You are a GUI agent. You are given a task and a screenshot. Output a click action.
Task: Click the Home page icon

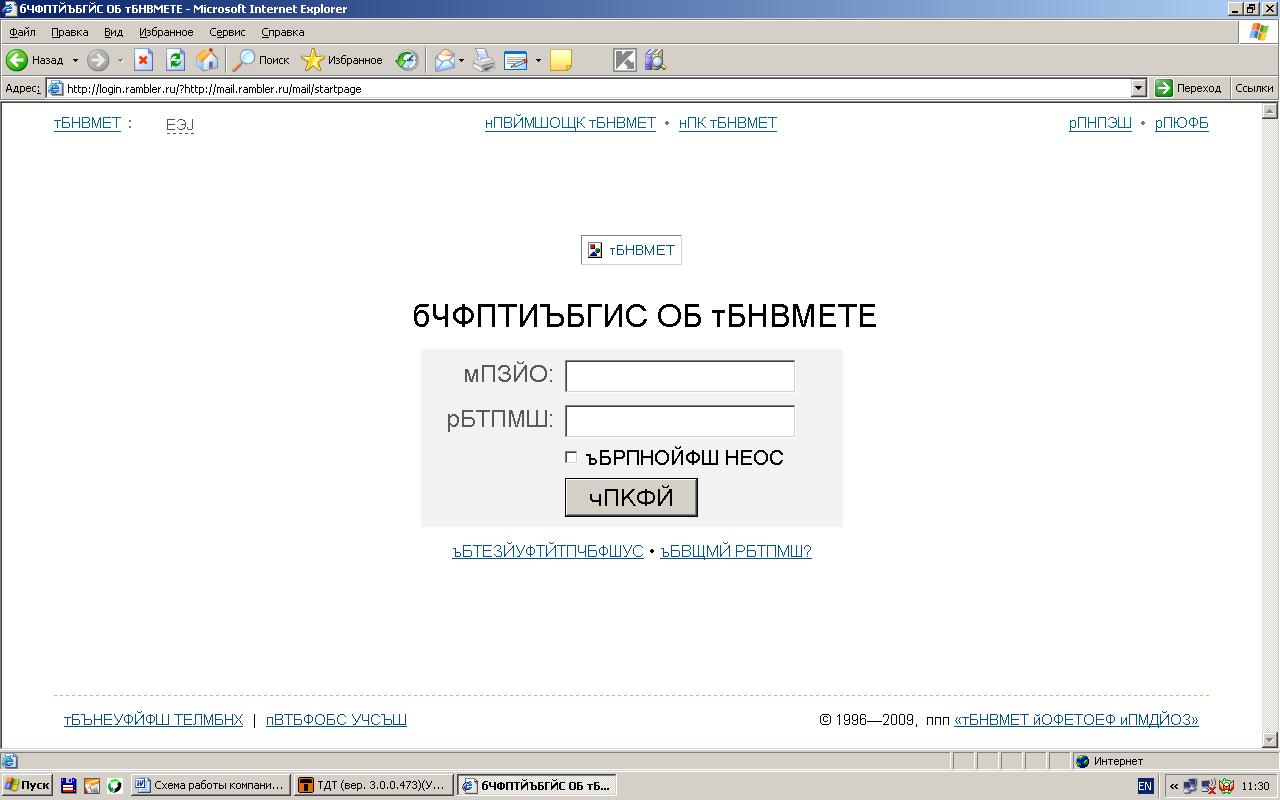[x=207, y=60]
